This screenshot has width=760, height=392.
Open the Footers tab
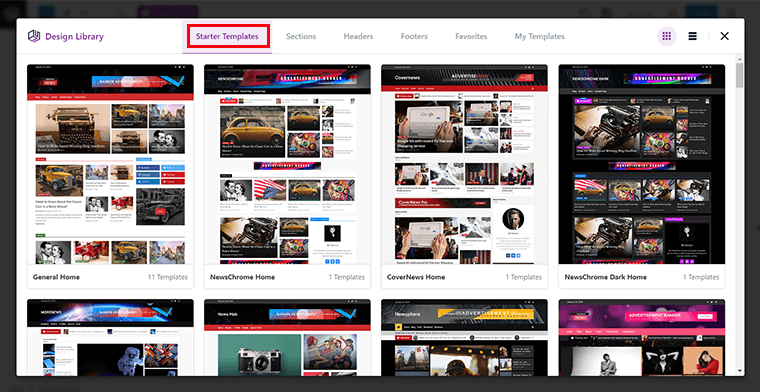coord(414,36)
